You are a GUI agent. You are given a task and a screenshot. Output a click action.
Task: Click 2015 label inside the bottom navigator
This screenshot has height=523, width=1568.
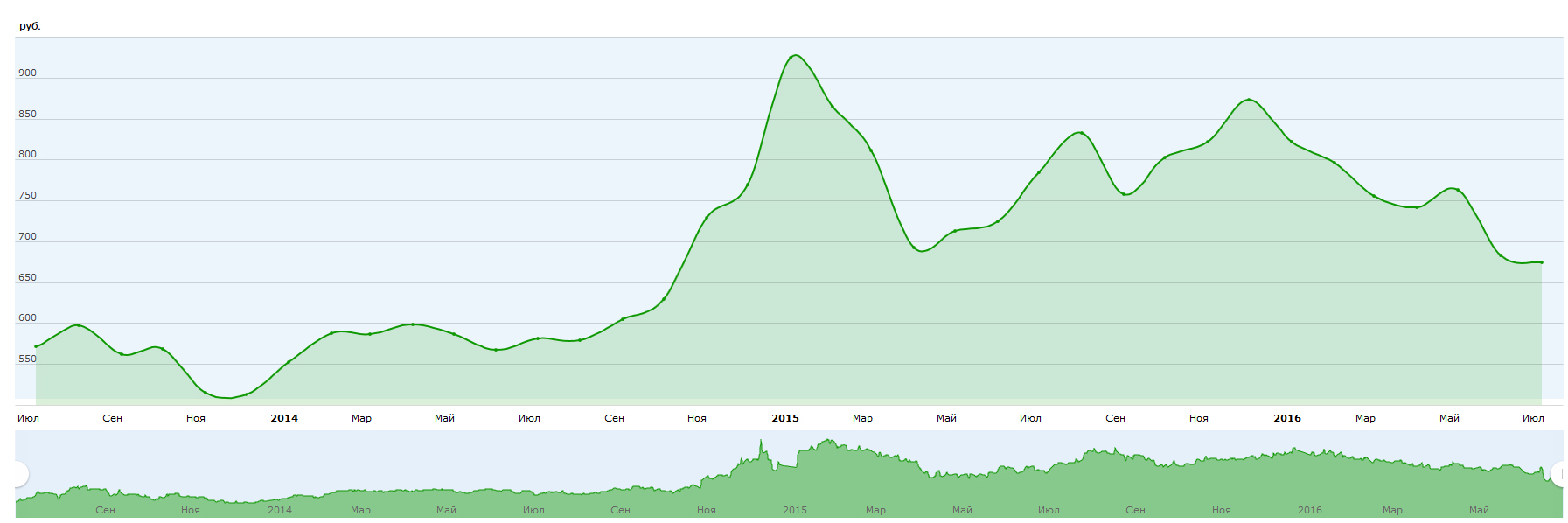794,510
